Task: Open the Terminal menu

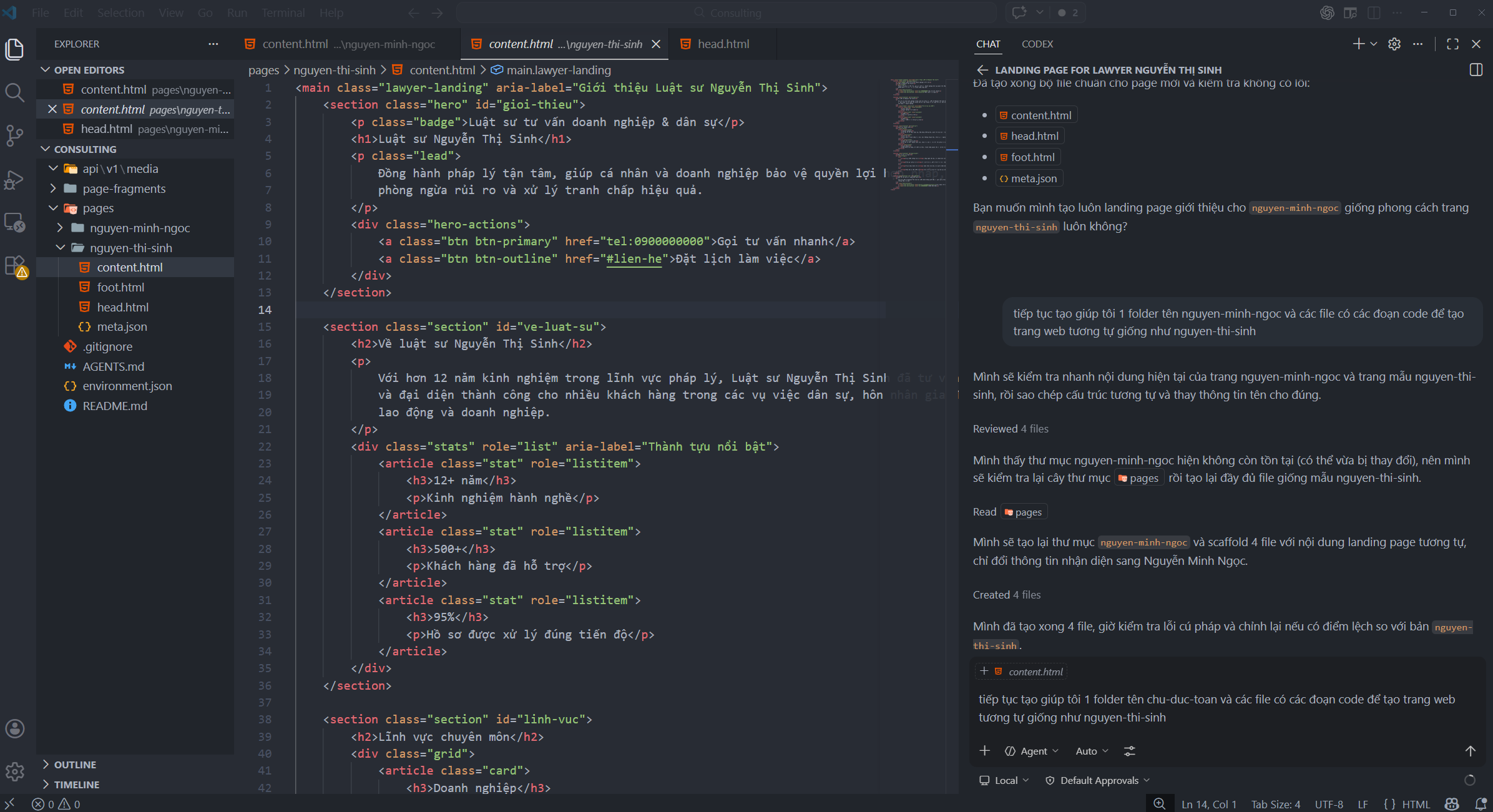Action: pyautogui.click(x=283, y=12)
